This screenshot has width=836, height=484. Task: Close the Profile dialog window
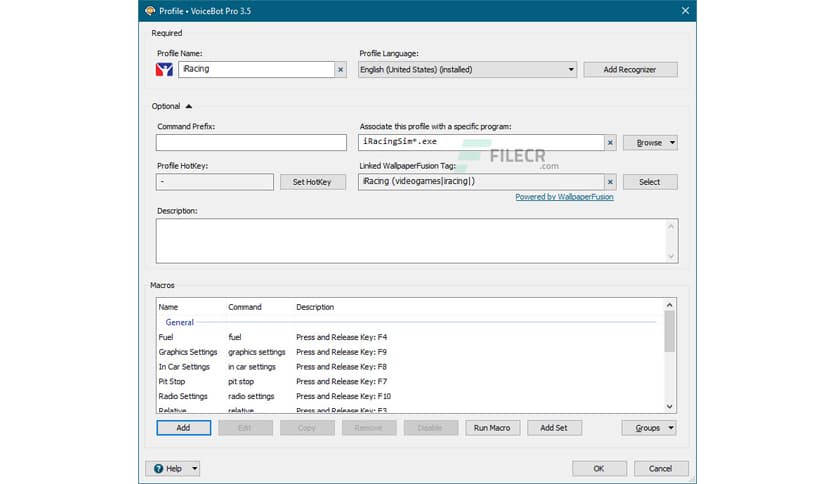coord(685,11)
